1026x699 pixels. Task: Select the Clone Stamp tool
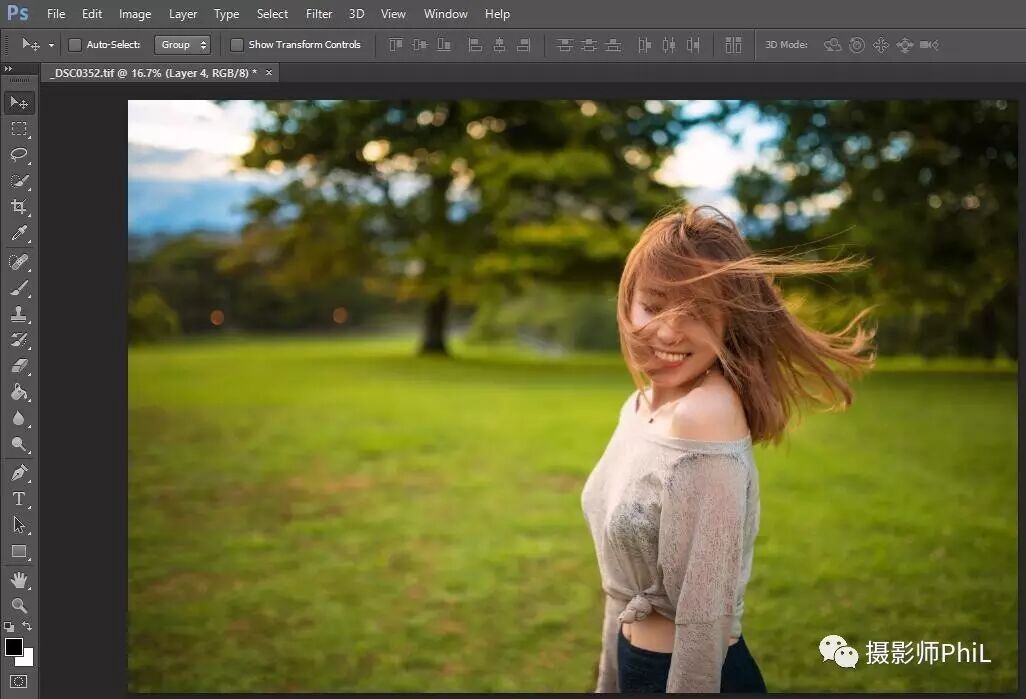tap(19, 313)
